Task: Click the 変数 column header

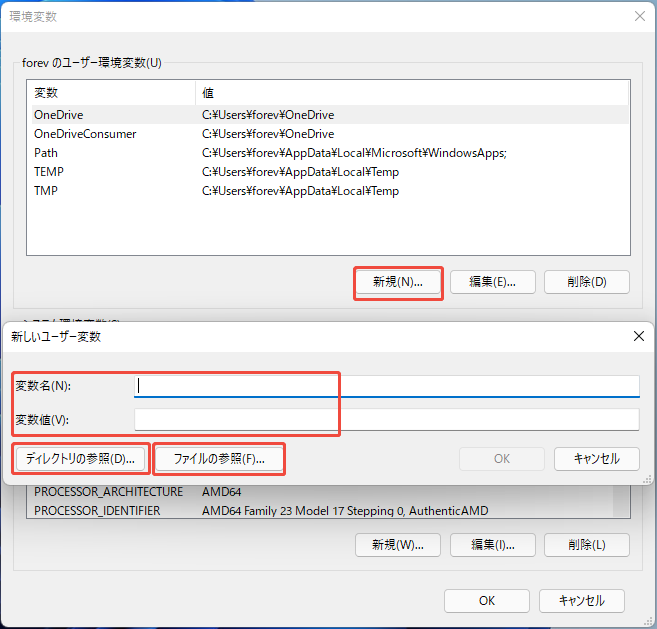Action: pyautogui.click(x=111, y=93)
